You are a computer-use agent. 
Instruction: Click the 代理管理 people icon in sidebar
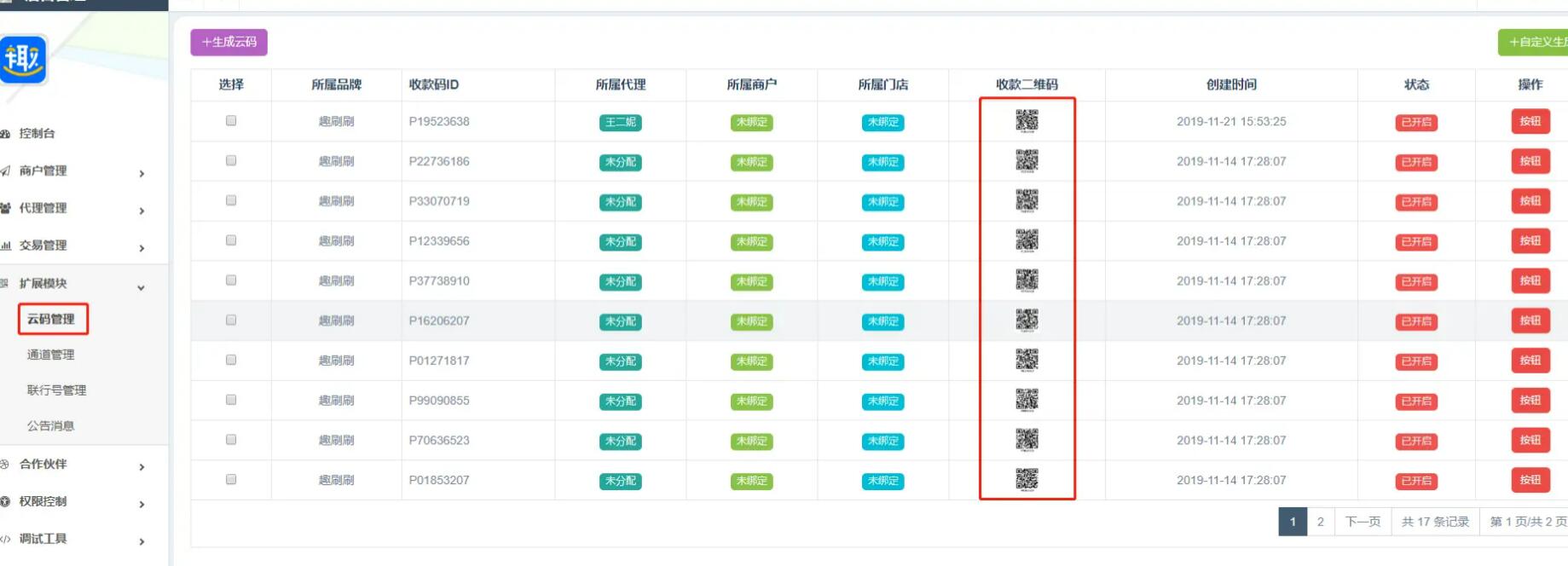[x=5, y=208]
